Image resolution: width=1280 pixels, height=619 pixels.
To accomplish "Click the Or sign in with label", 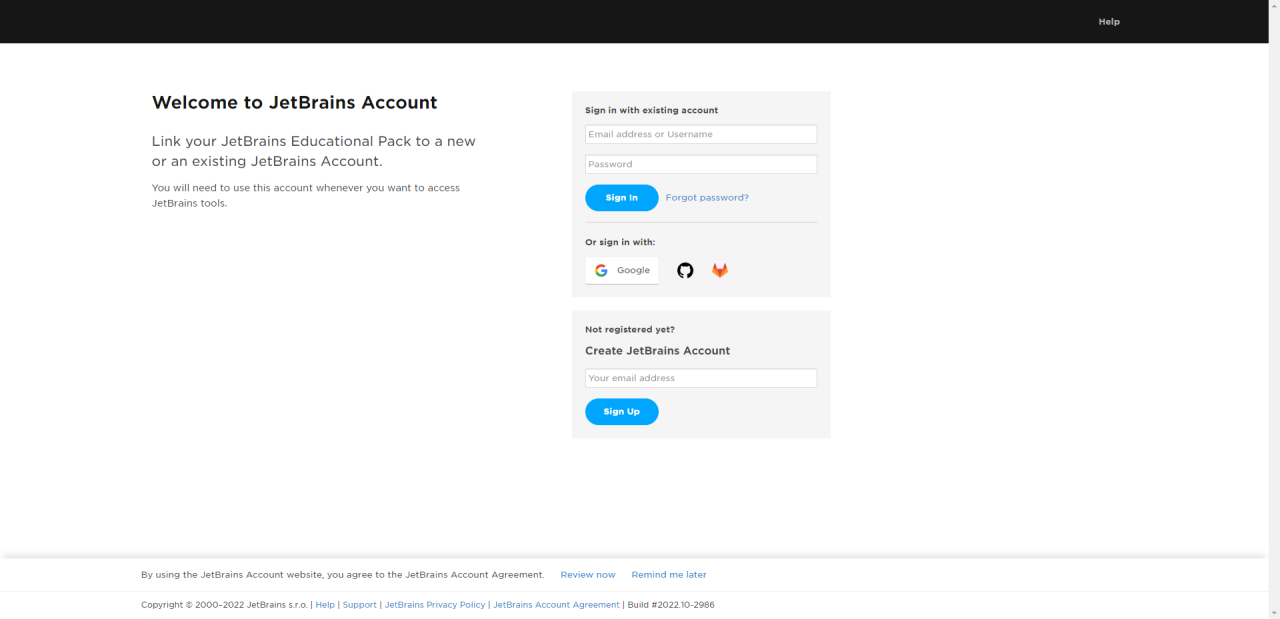I will (620, 242).
